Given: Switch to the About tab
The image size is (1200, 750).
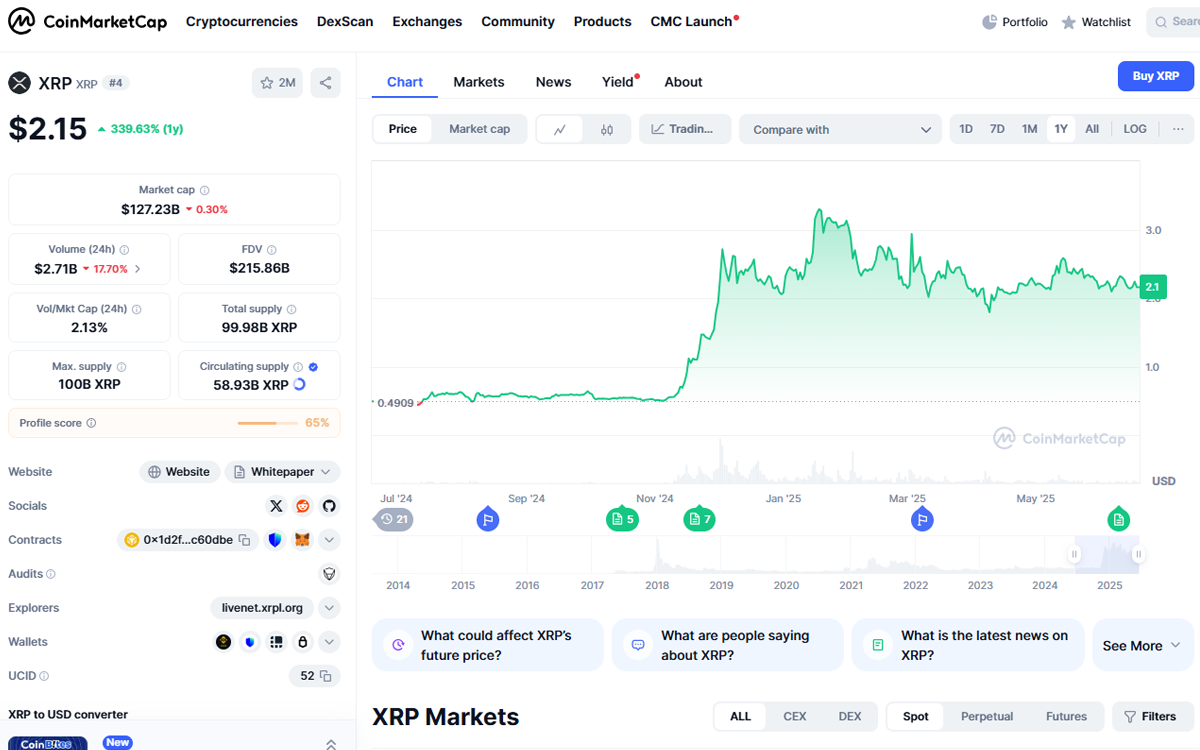Looking at the screenshot, I should (683, 82).
